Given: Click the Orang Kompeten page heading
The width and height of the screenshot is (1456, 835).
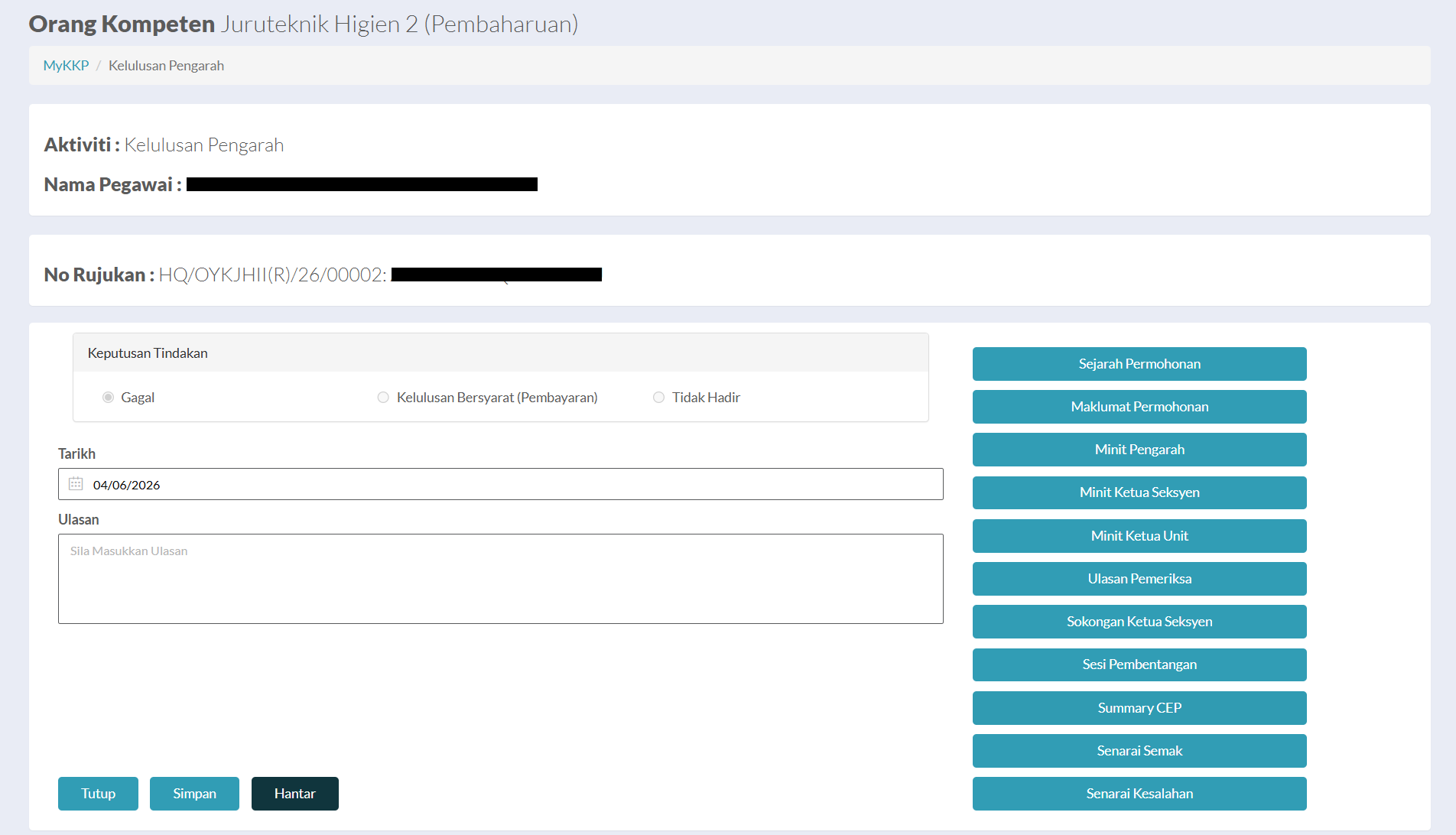Looking at the screenshot, I should 303,24.
